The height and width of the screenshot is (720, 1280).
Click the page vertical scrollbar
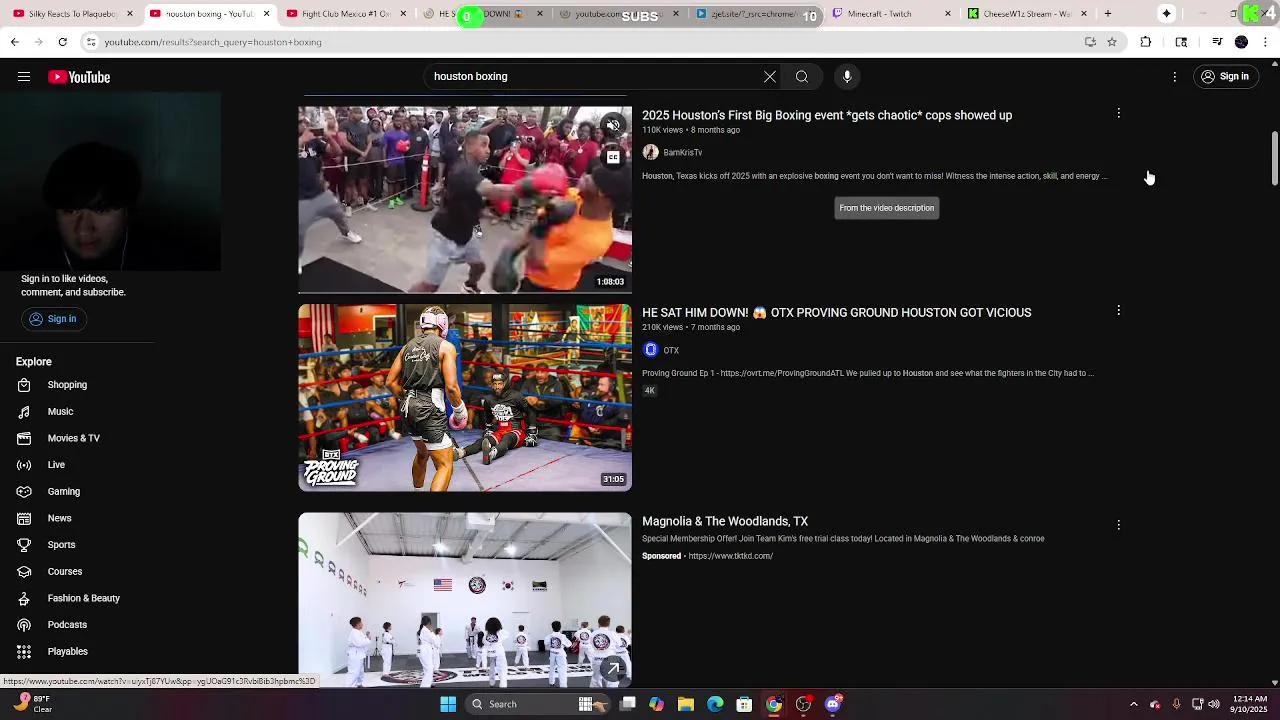point(1274,157)
